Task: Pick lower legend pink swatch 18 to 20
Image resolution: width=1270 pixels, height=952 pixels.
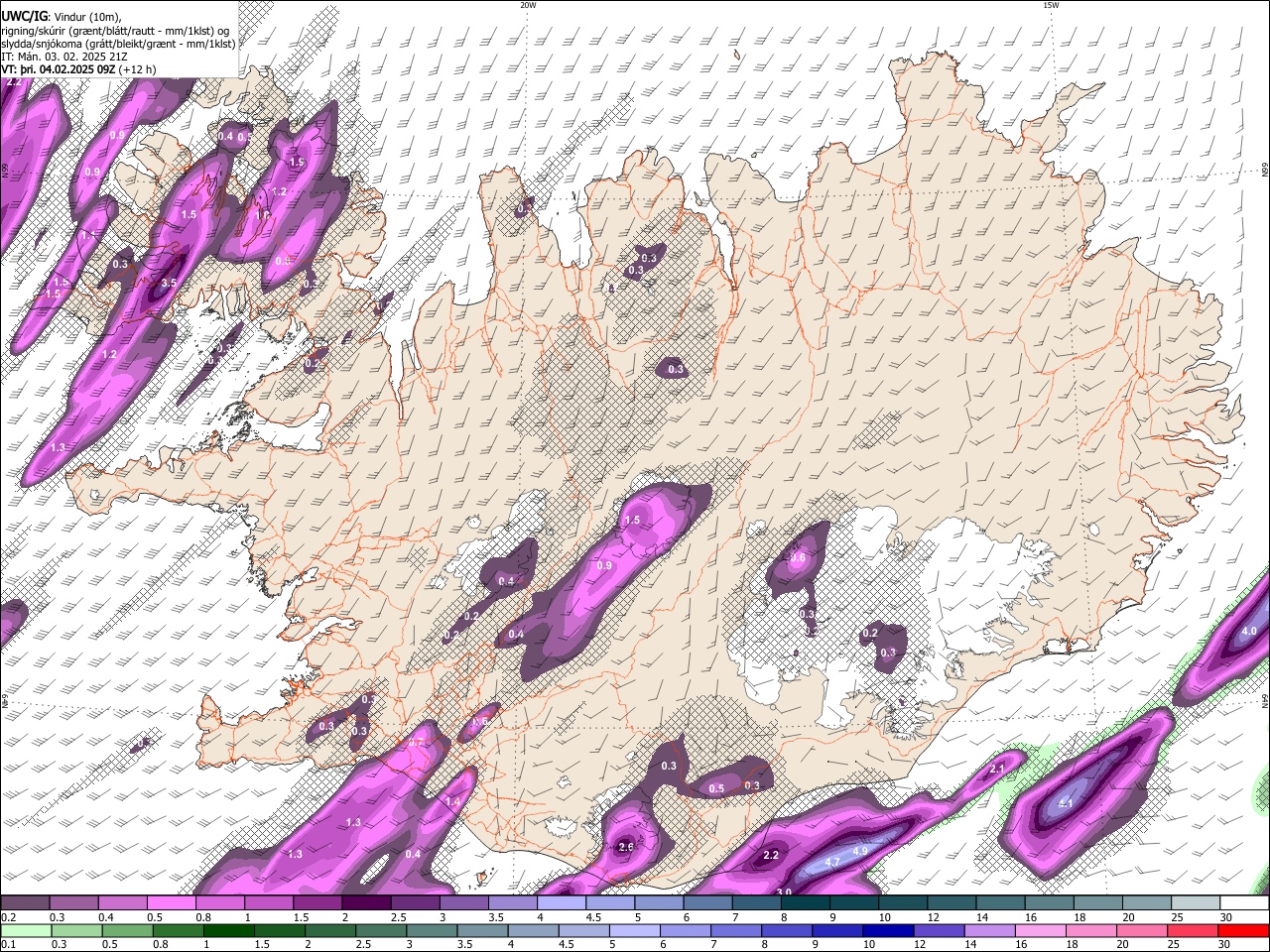Action: click(x=1092, y=930)
